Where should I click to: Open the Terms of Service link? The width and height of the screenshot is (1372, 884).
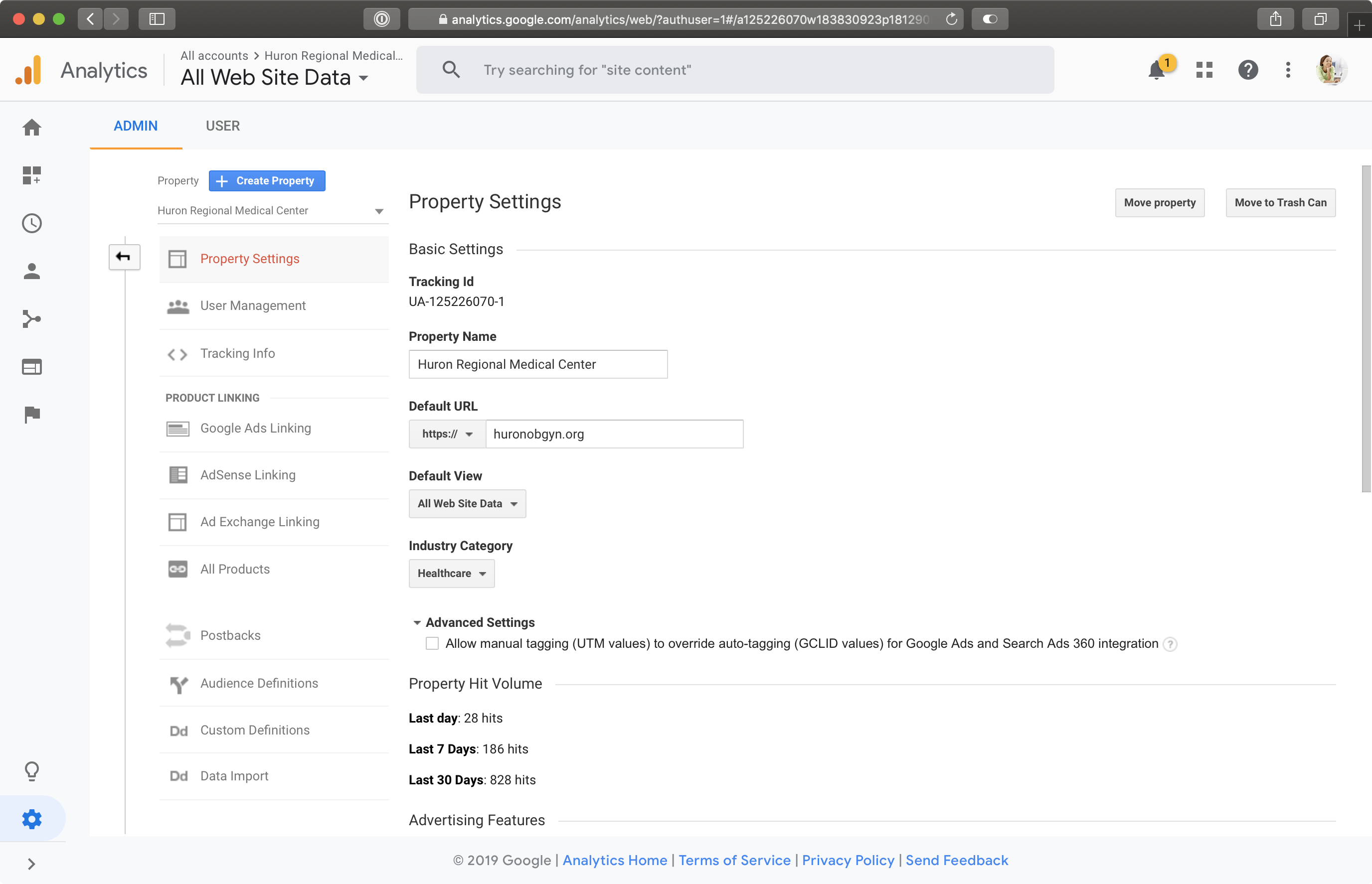(734, 861)
